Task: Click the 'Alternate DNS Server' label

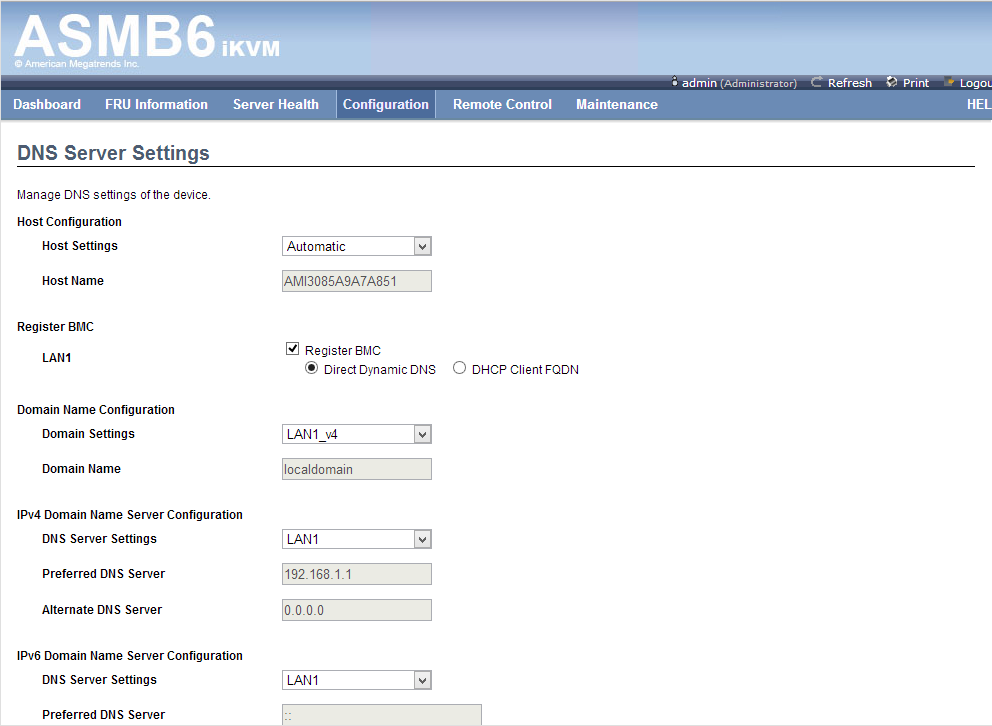Action: click(102, 610)
